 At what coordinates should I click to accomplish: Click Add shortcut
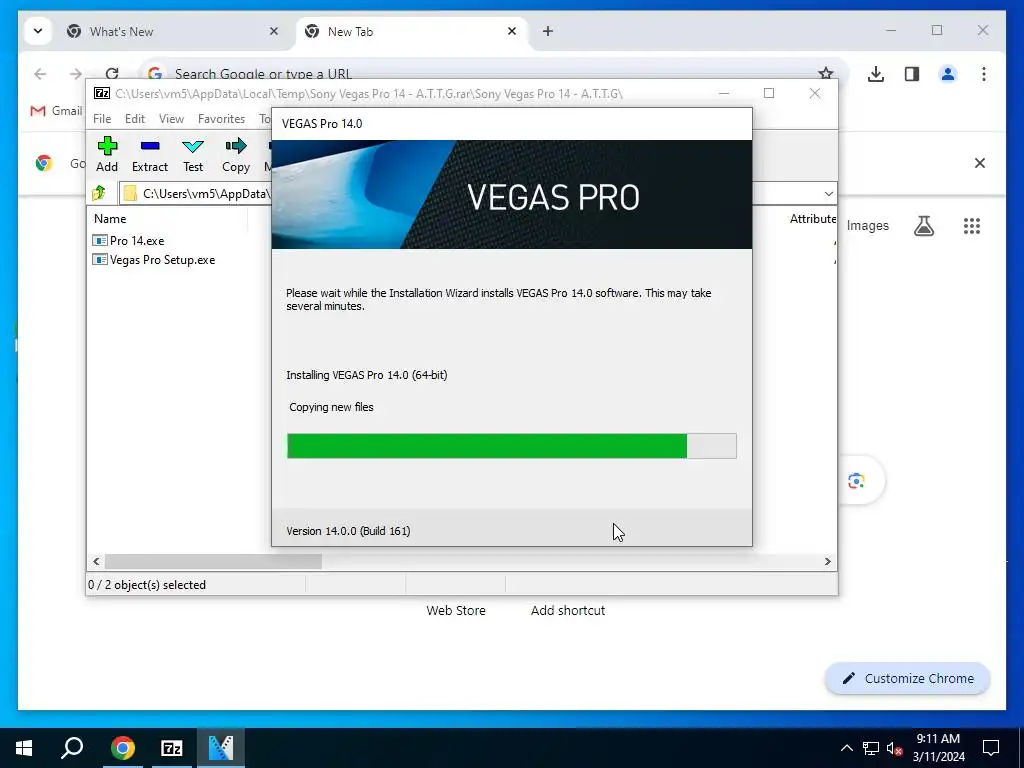click(x=568, y=611)
